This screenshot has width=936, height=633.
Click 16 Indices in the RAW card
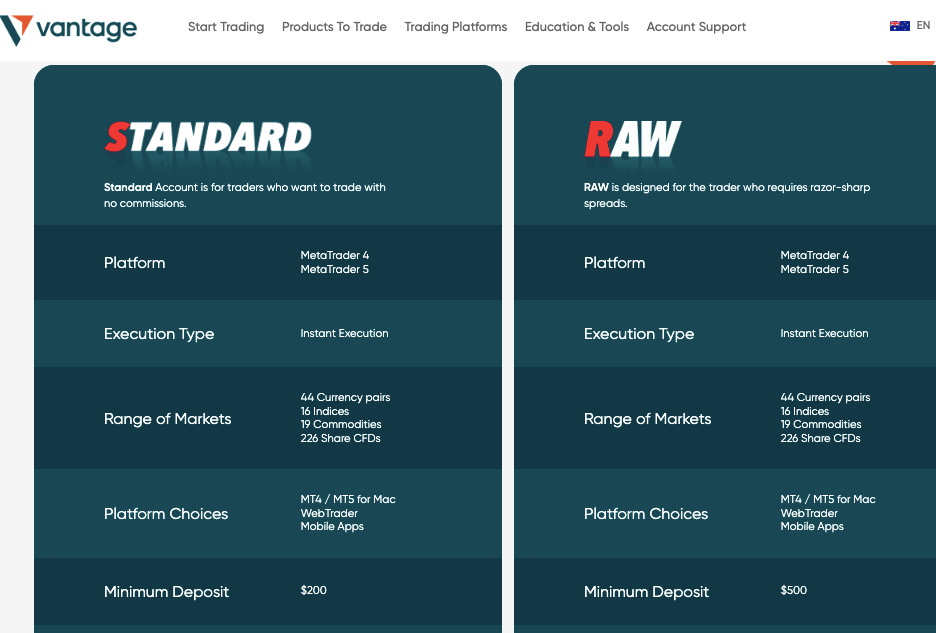(805, 411)
